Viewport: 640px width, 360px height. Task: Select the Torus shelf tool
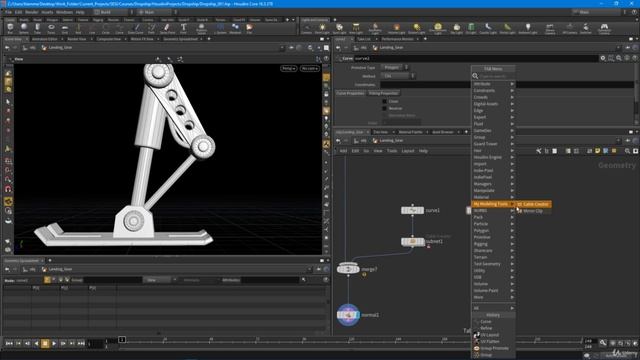(51, 28)
